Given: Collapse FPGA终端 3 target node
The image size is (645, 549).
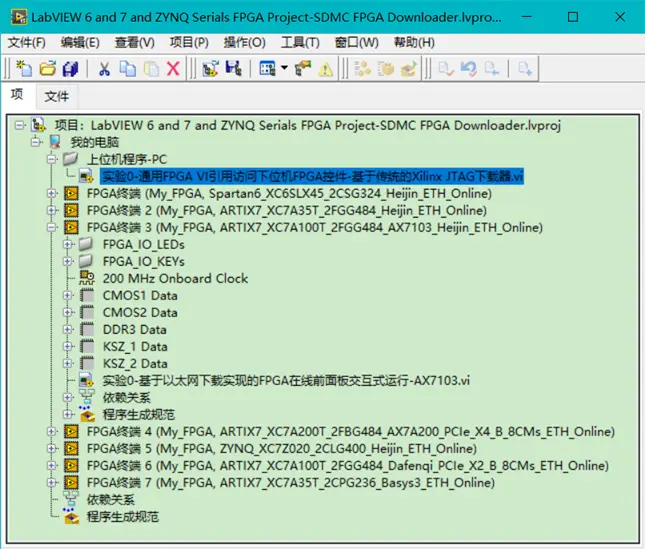Looking at the screenshot, I should coord(52,227).
